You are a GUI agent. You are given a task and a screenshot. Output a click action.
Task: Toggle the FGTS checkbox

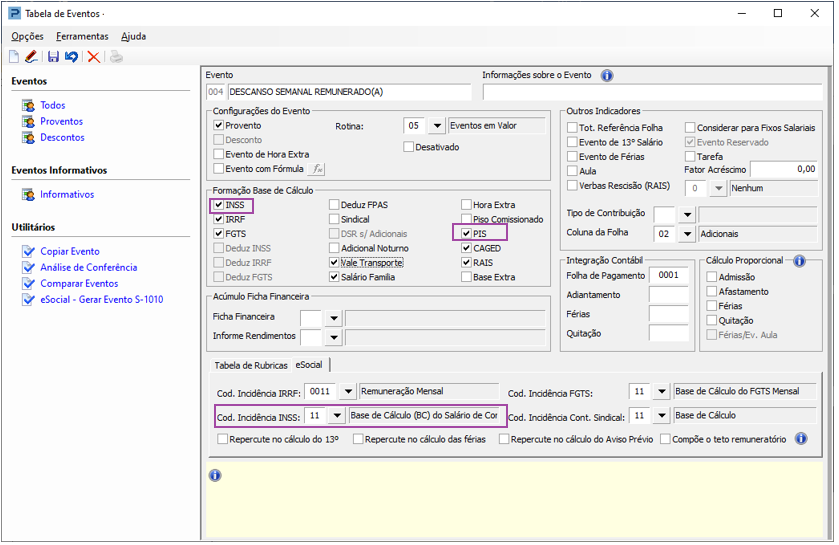coord(218,234)
